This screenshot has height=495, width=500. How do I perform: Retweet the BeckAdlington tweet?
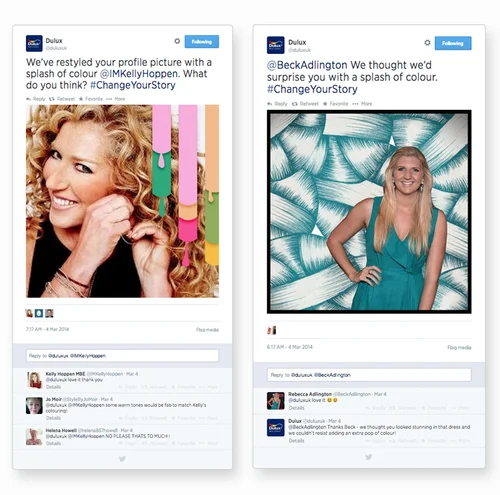click(305, 104)
